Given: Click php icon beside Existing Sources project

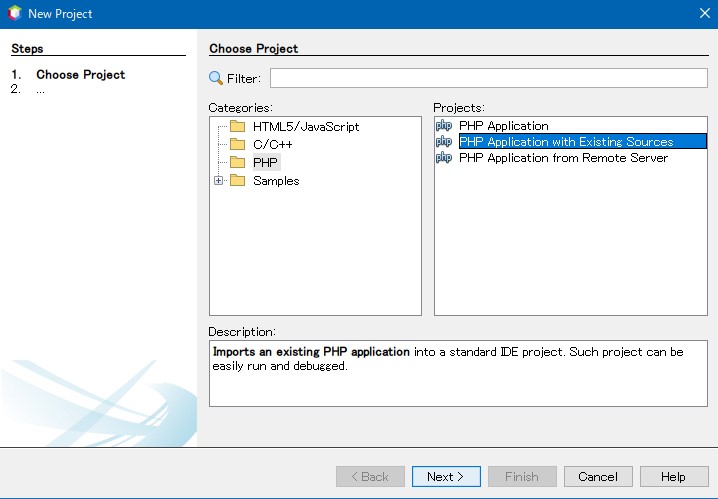Looking at the screenshot, I should [444, 141].
